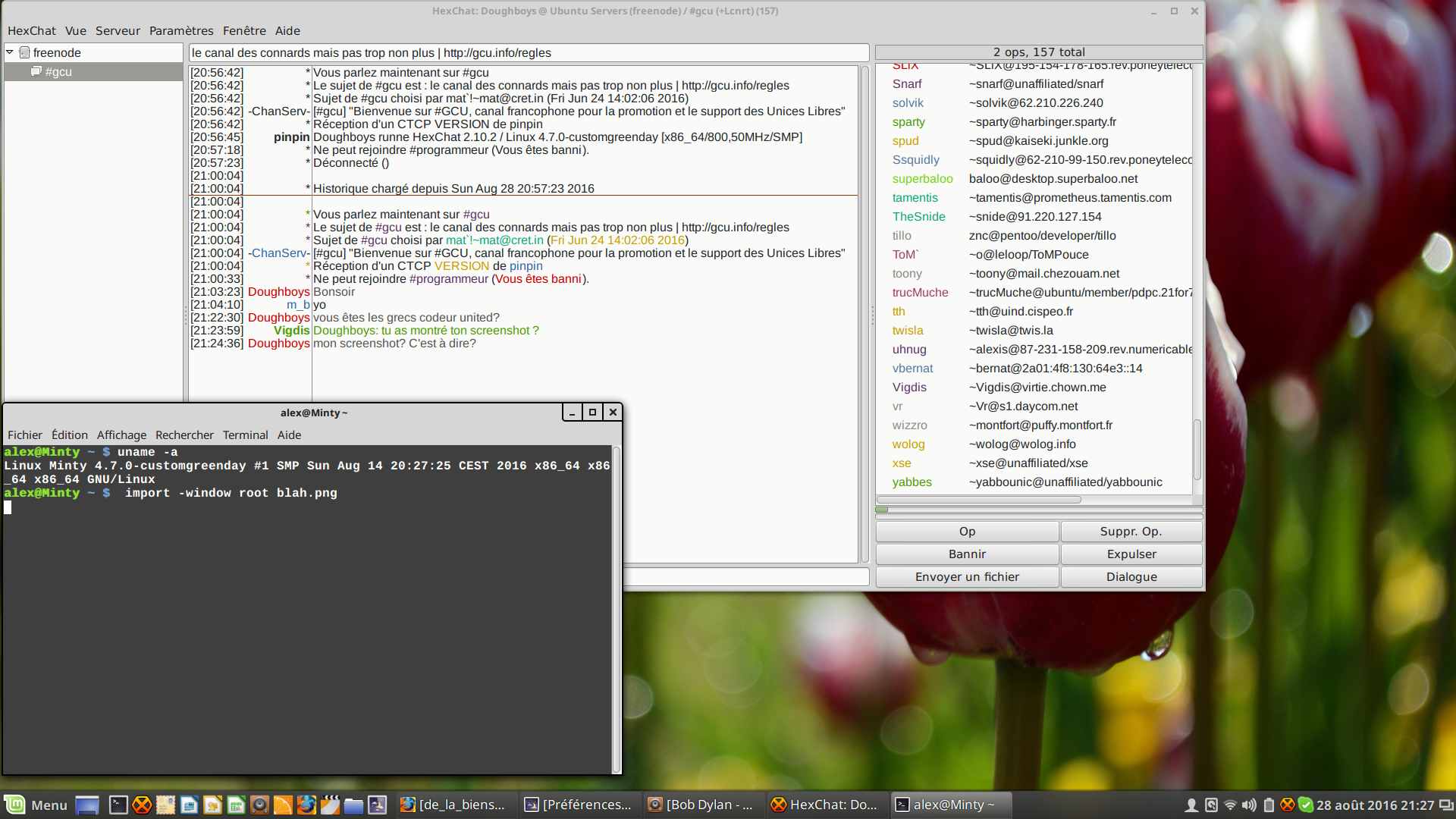Launch LibreOffice Calc from panel
This screenshot has width=1456, height=819.
point(236,805)
